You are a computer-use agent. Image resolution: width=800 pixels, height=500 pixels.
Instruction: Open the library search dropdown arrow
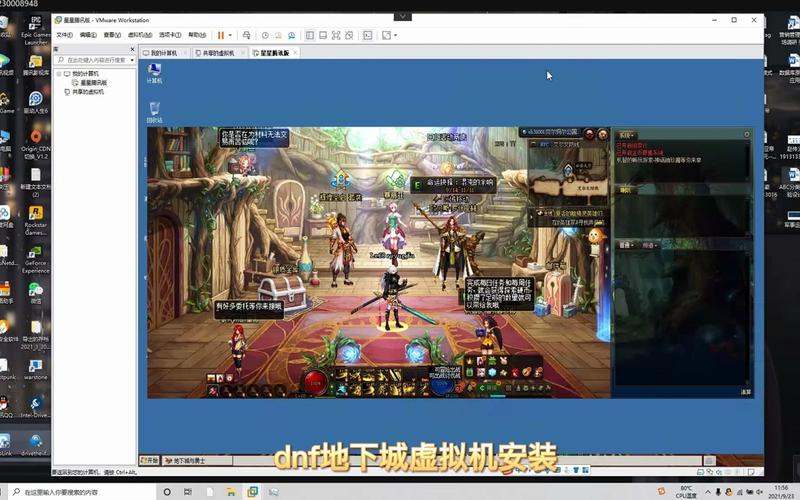[132, 60]
